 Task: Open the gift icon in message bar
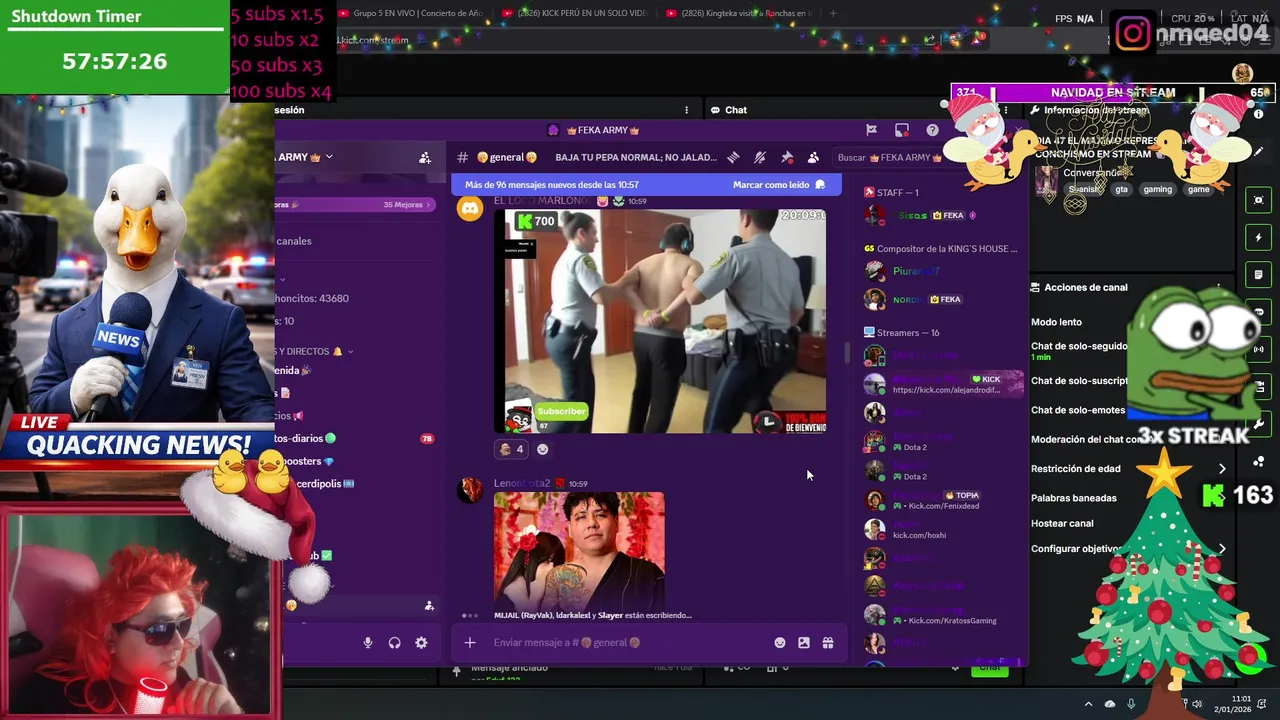828,642
